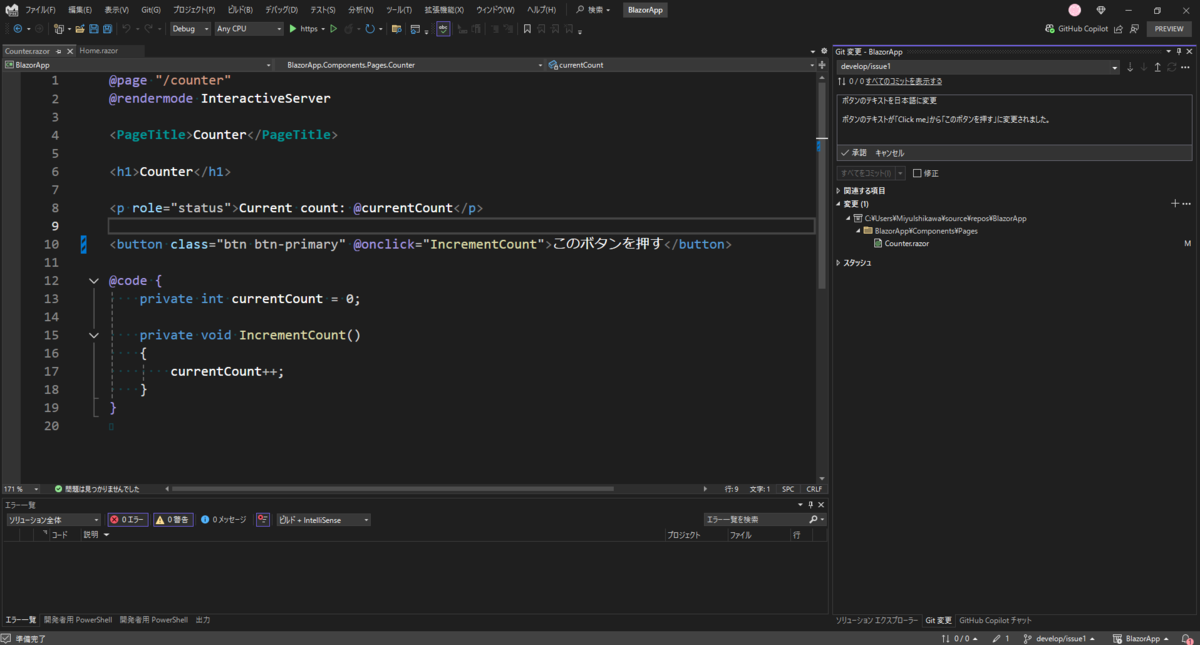Switch to the ソリューション エクスプローラー tab
The width and height of the screenshot is (1200, 645).
pyautogui.click(x=876, y=621)
